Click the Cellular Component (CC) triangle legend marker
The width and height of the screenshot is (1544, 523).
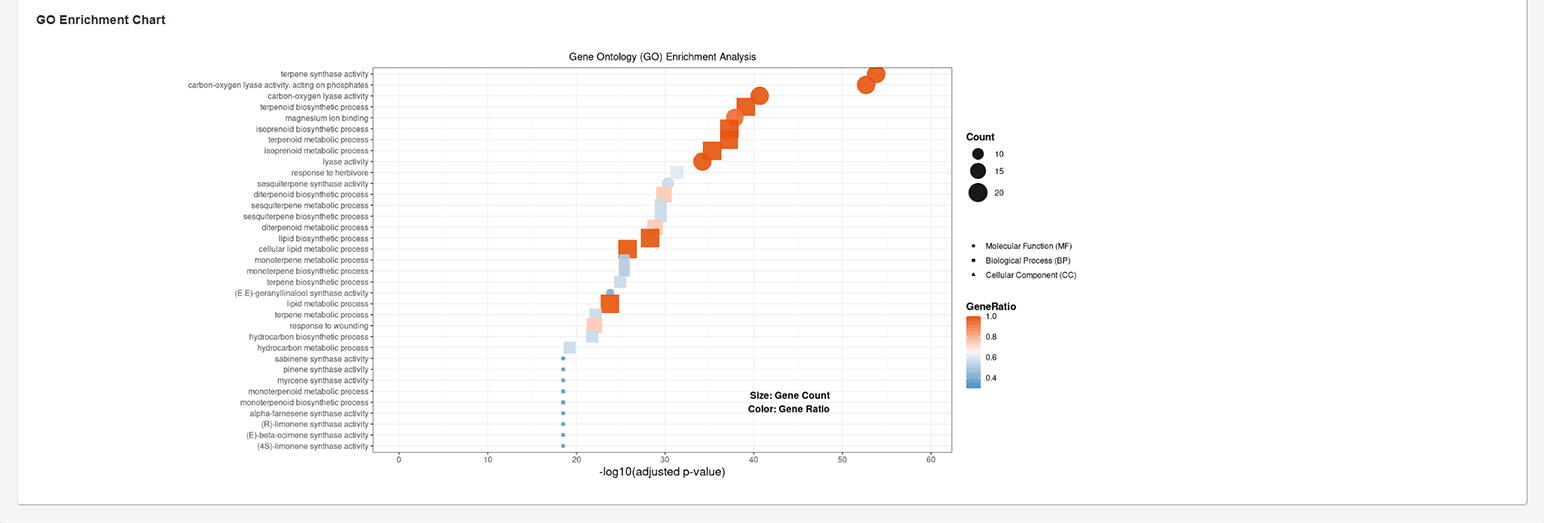click(973, 274)
